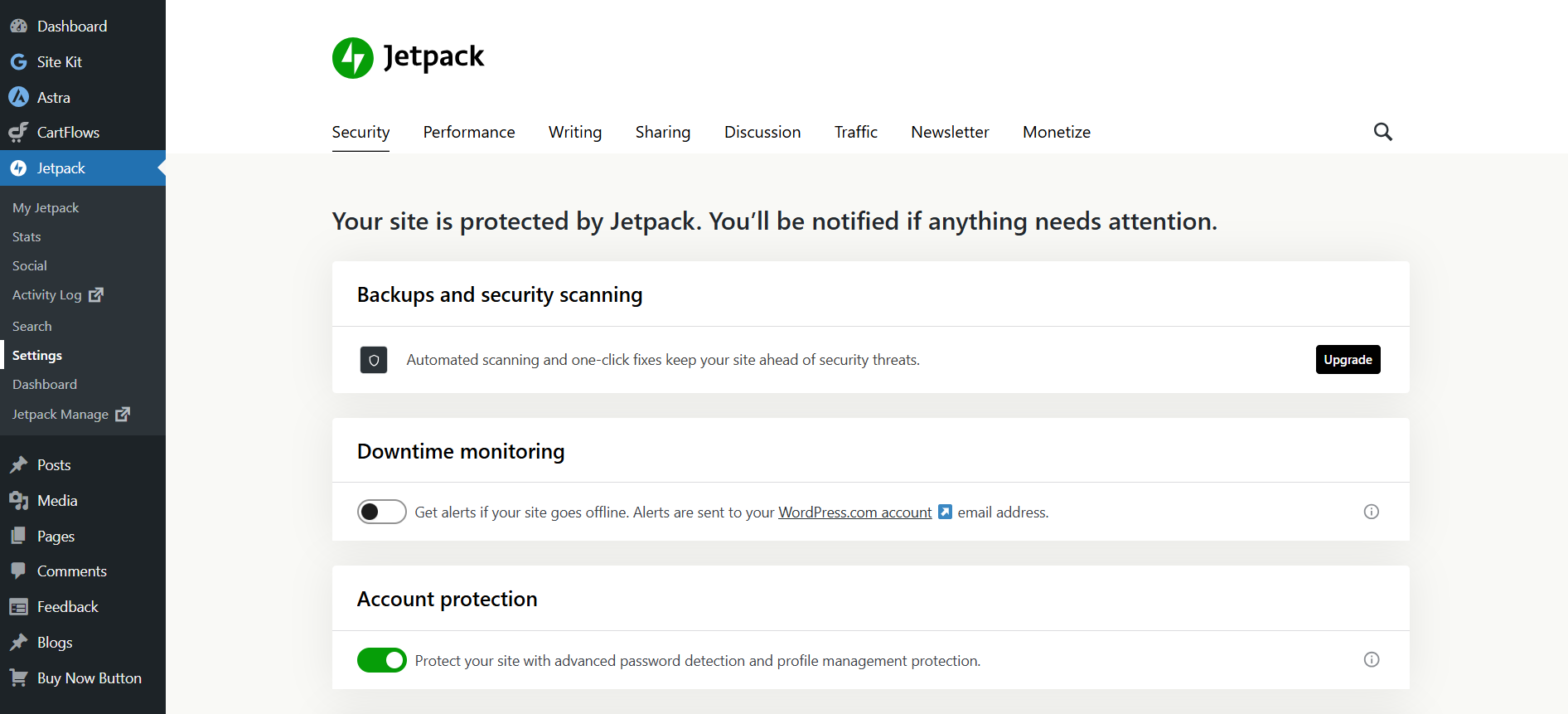Select the Monetize tab
Image resolution: width=1568 pixels, height=714 pixels.
click(x=1056, y=133)
